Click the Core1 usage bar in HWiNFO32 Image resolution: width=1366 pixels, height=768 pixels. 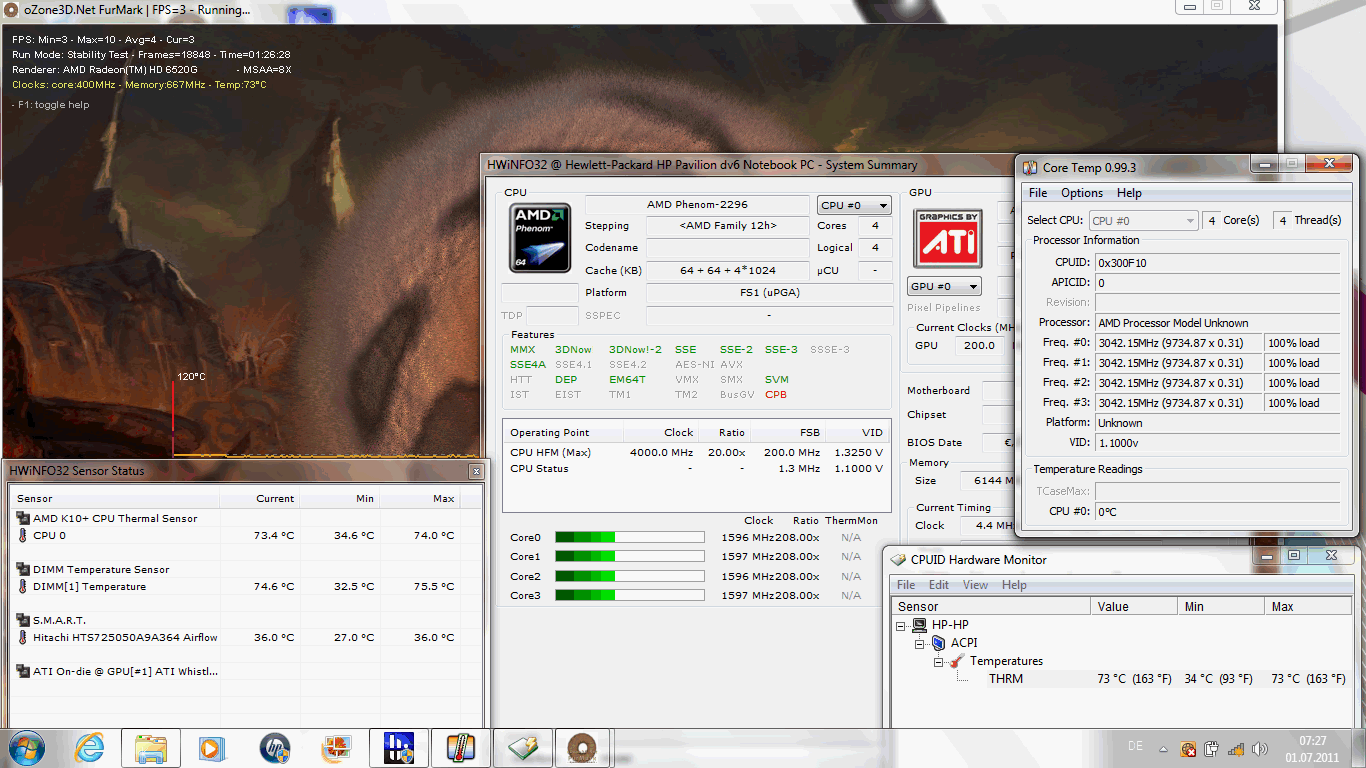point(630,556)
